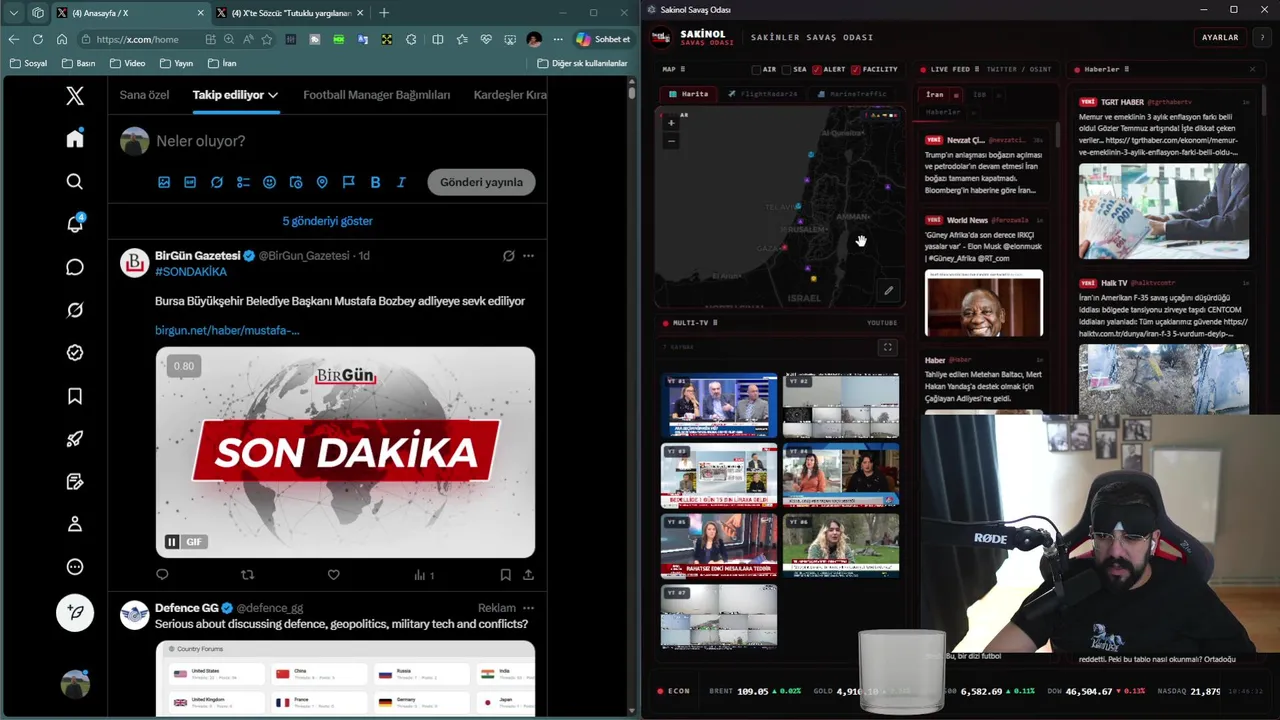Click the pencil edit icon on the map

pos(888,291)
